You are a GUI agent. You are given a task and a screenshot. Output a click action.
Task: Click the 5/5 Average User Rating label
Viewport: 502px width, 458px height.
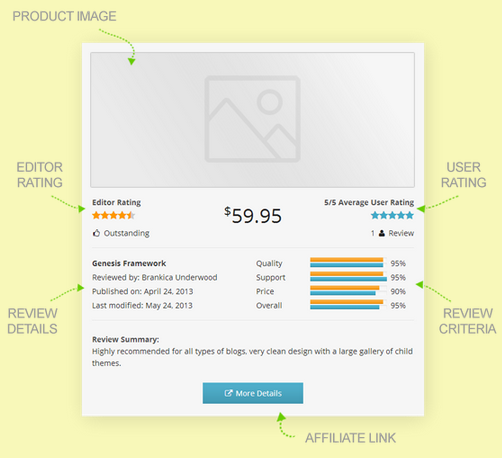(369, 202)
